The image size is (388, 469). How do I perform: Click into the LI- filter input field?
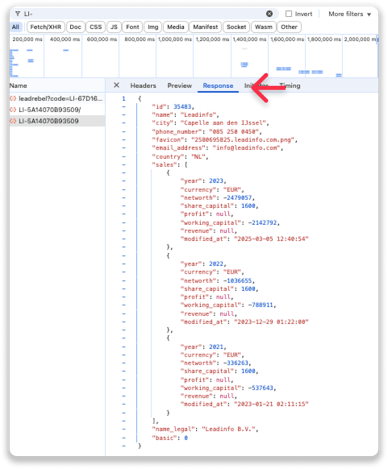click(143, 14)
